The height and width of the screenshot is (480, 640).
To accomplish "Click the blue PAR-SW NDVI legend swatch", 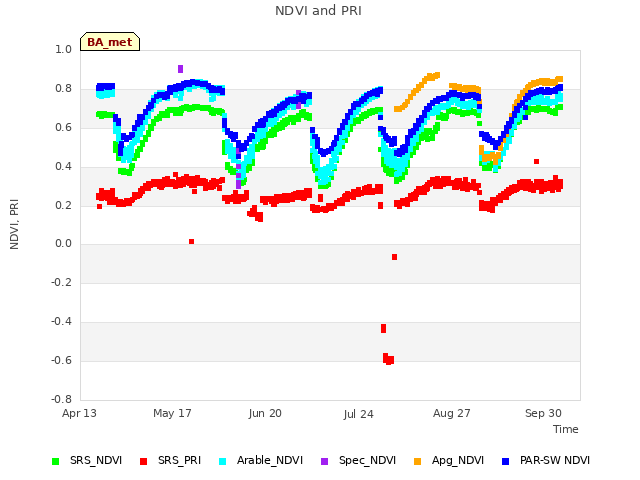I will (505, 461).
